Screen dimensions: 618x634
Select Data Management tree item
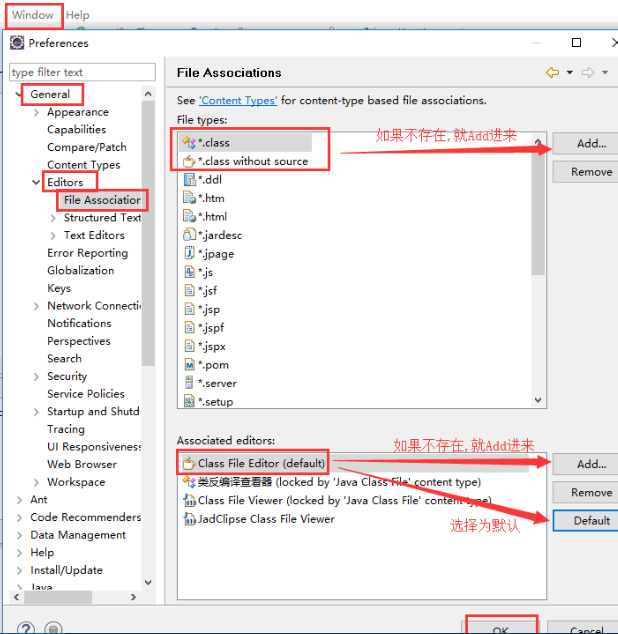[x=78, y=535]
